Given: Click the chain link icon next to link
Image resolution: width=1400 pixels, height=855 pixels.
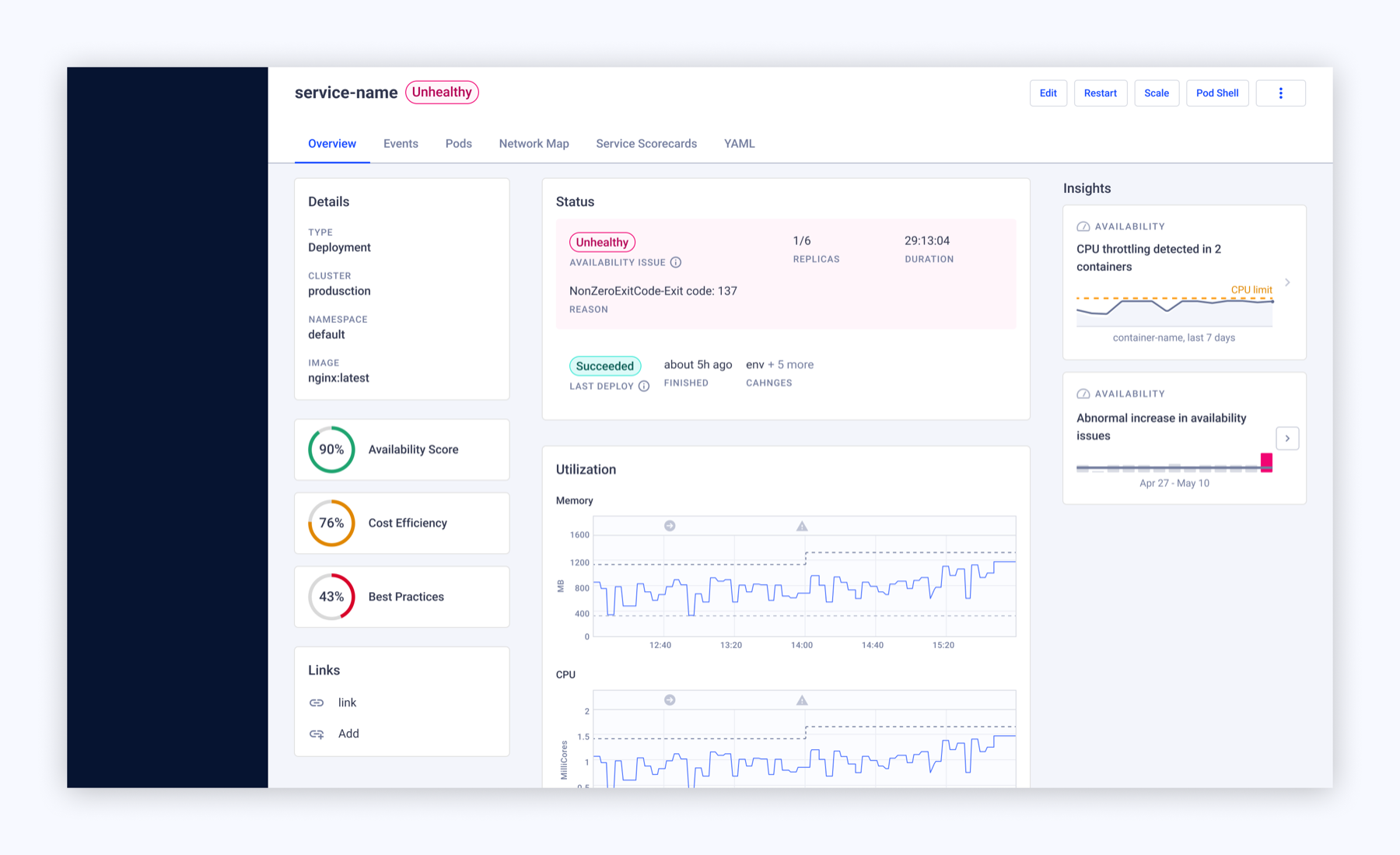Looking at the screenshot, I should click(317, 703).
